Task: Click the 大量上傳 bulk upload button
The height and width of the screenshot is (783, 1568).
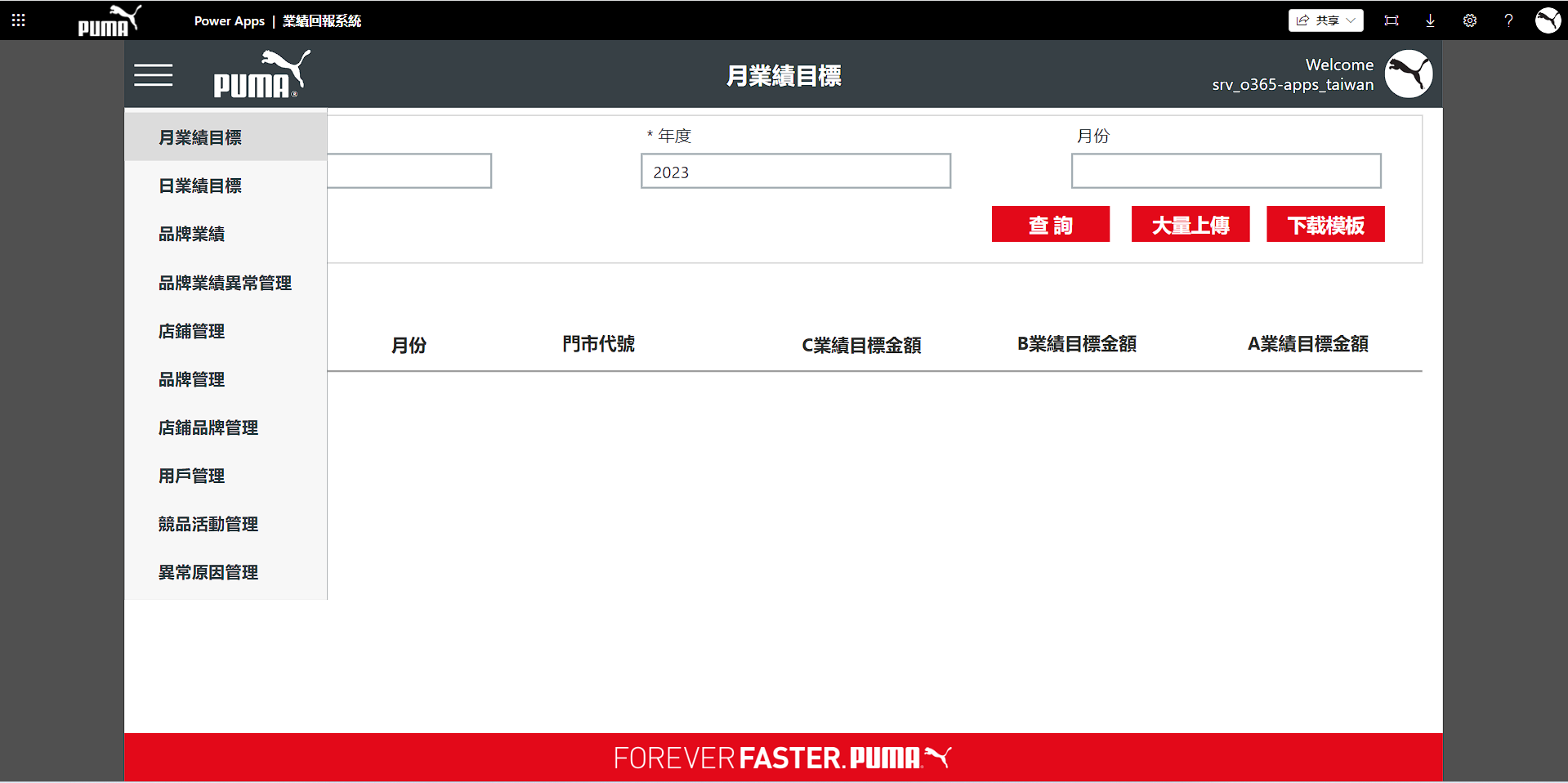Action: click(1191, 224)
